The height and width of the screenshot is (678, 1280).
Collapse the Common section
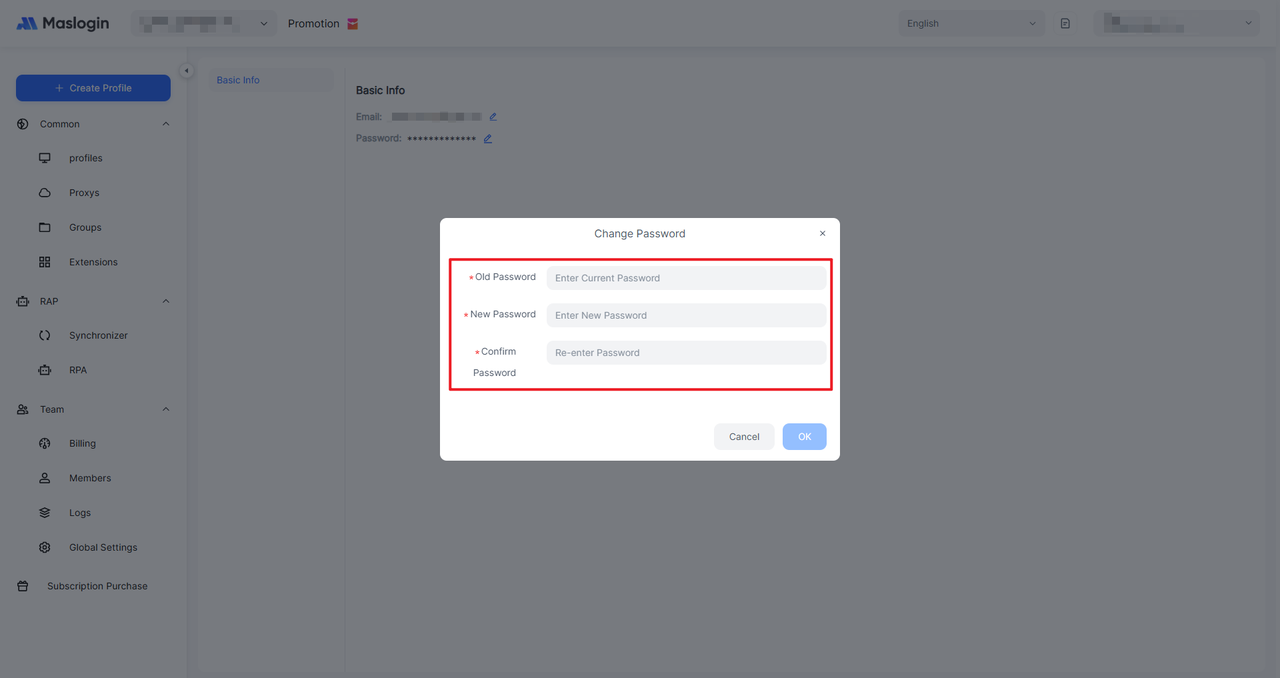[166, 124]
